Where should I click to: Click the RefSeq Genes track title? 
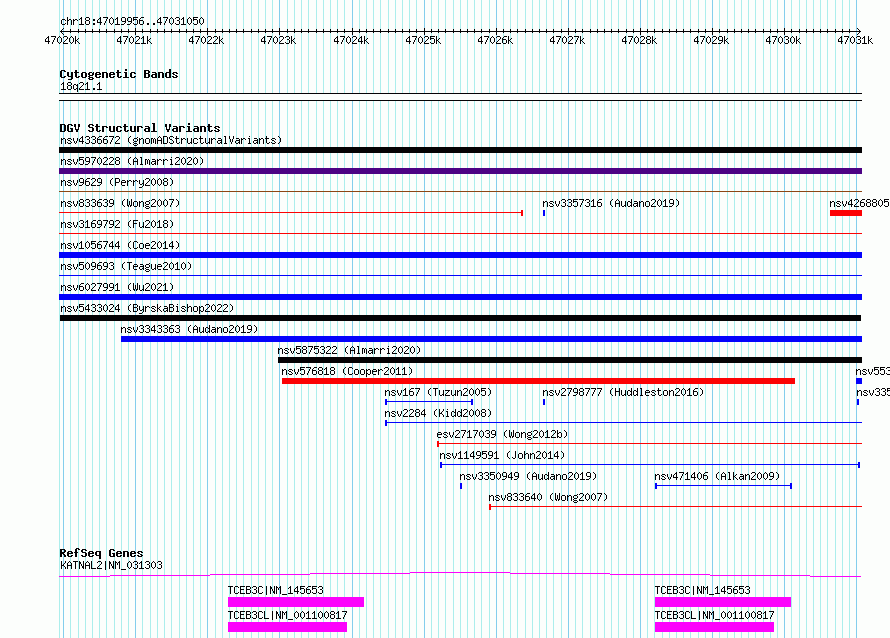[x=101, y=553]
